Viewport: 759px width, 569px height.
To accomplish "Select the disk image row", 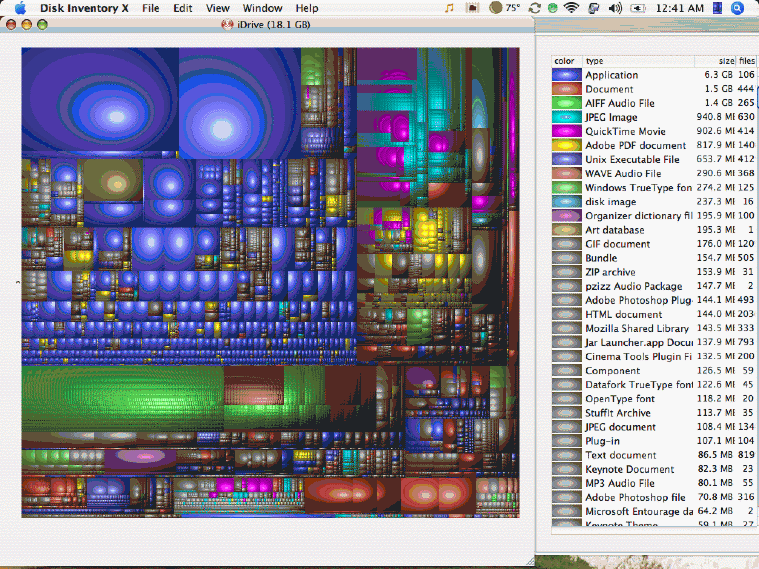I will coord(653,201).
